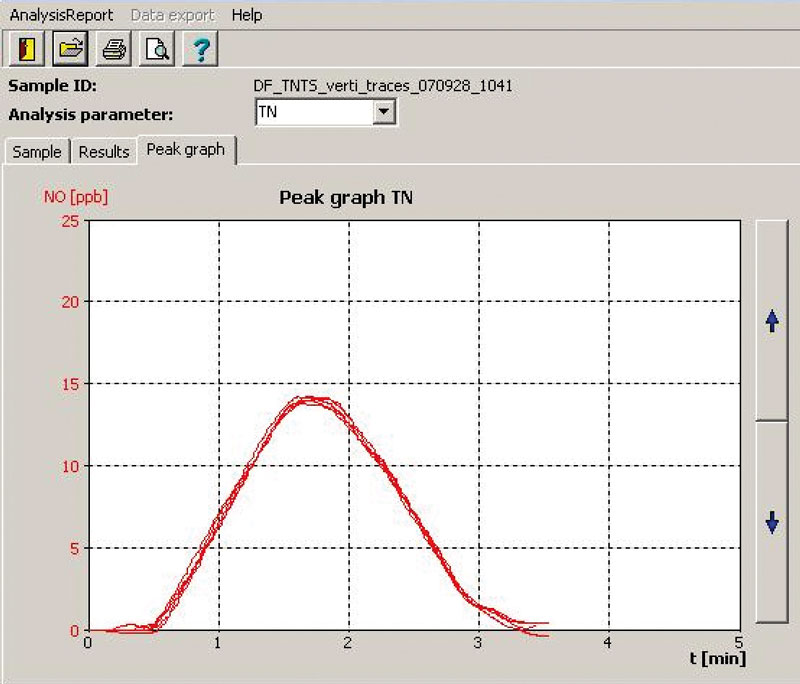The image size is (800, 684).
Task: Click the y-axis value 10
Action: 70,466
